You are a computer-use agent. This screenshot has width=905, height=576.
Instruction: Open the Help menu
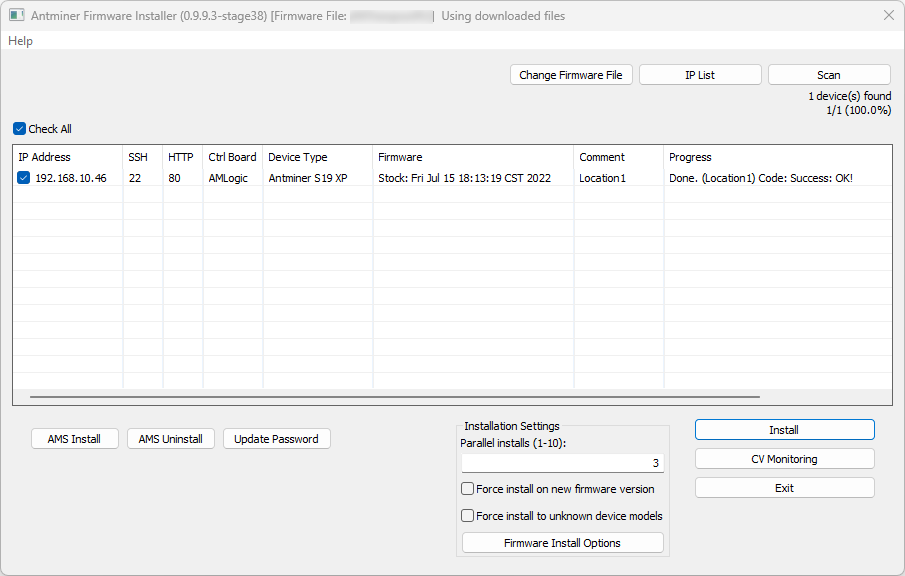[20, 41]
